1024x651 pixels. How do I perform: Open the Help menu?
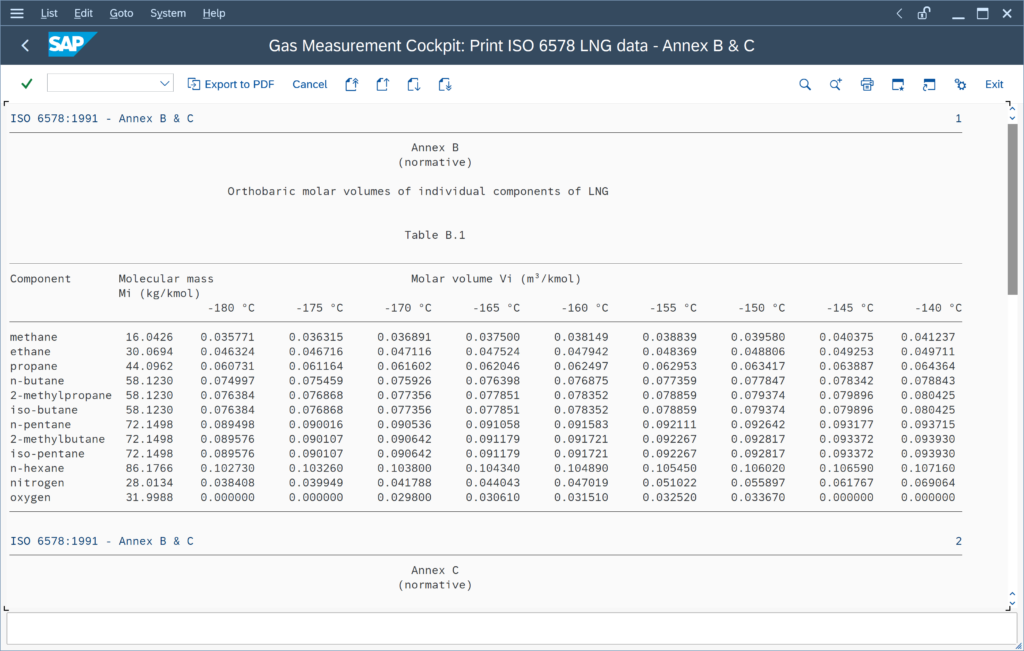[214, 13]
